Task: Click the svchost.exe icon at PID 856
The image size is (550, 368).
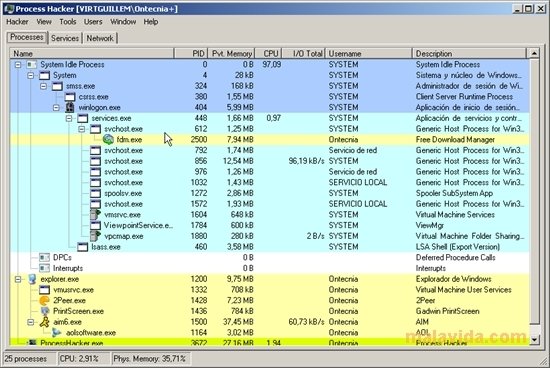Action: [x=95, y=161]
